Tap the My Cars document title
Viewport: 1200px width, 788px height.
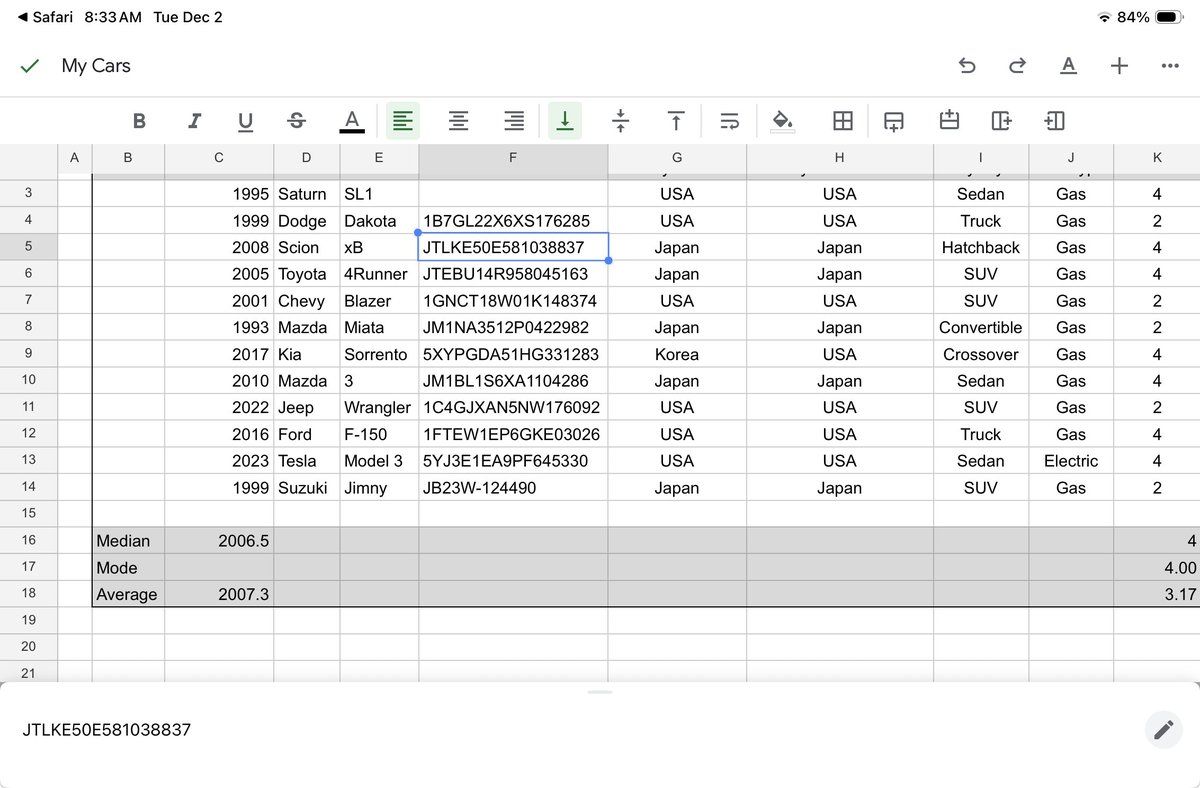pyautogui.click(x=96, y=66)
